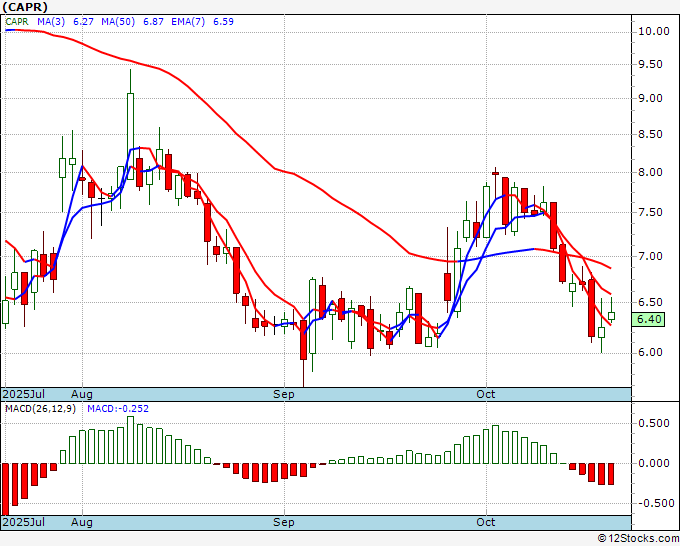
Task: Click Oct on the MACD date axis
Action: [x=485, y=522]
